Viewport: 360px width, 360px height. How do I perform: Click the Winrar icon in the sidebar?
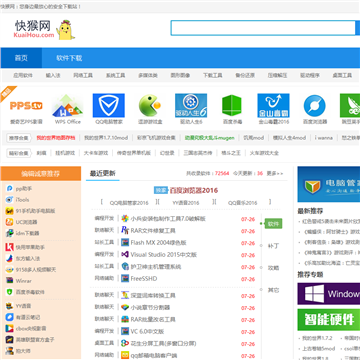10,281
